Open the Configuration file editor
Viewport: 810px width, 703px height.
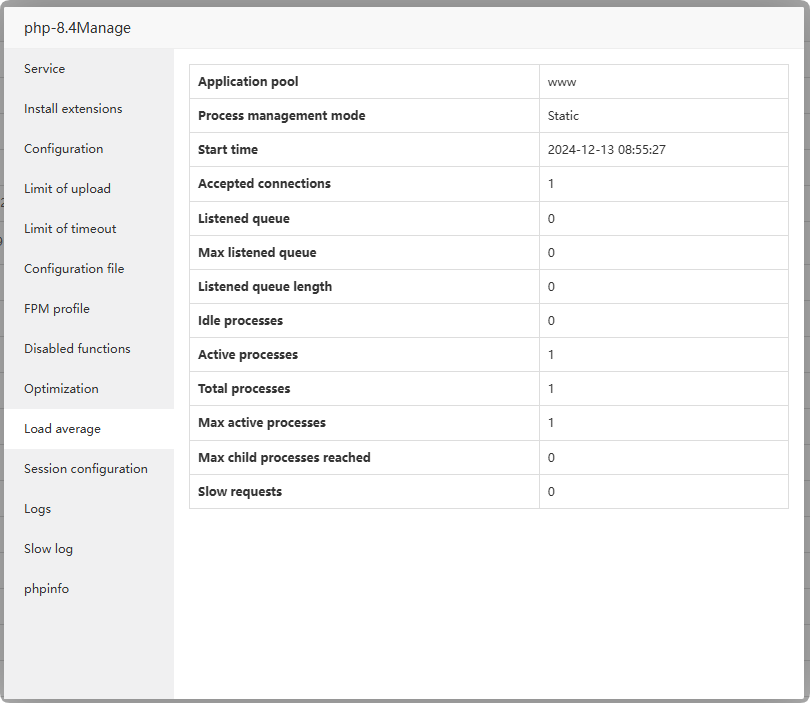(74, 269)
